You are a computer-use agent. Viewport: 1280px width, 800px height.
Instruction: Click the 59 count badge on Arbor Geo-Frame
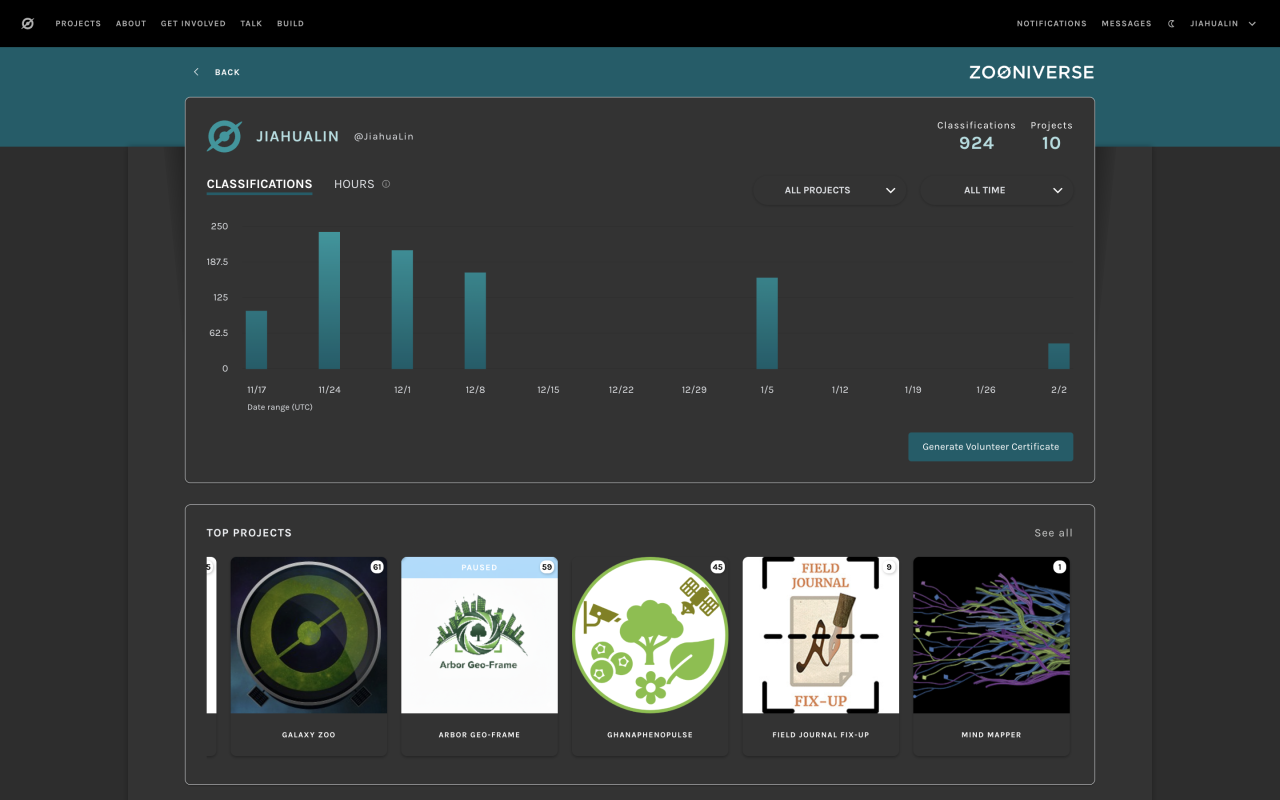[x=547, y=567]
